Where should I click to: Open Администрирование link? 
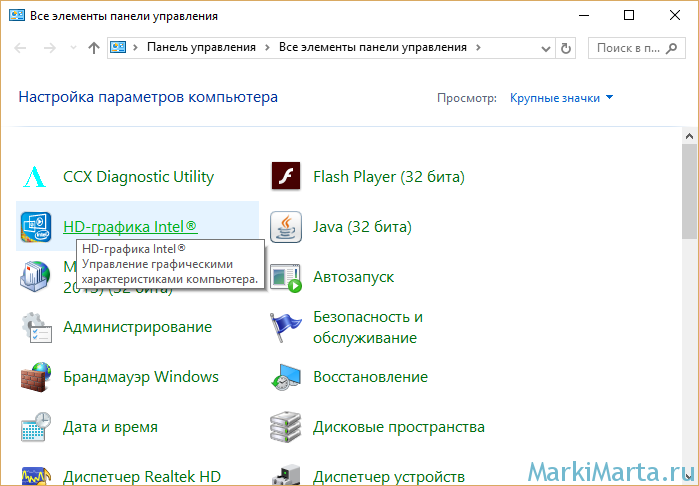coord(137,327)
